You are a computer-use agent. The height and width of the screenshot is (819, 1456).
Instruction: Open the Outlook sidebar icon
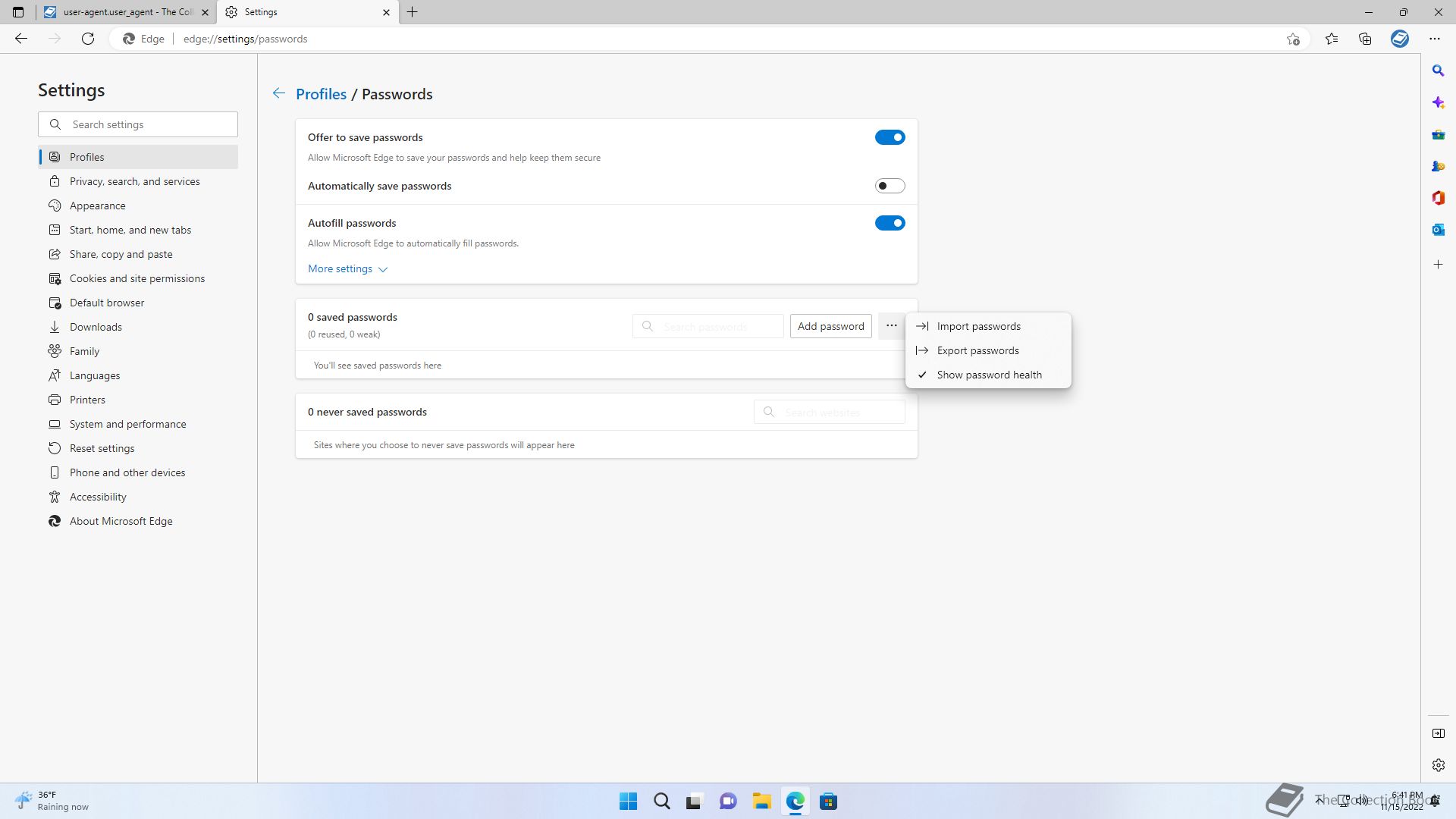coord(1438,230)
